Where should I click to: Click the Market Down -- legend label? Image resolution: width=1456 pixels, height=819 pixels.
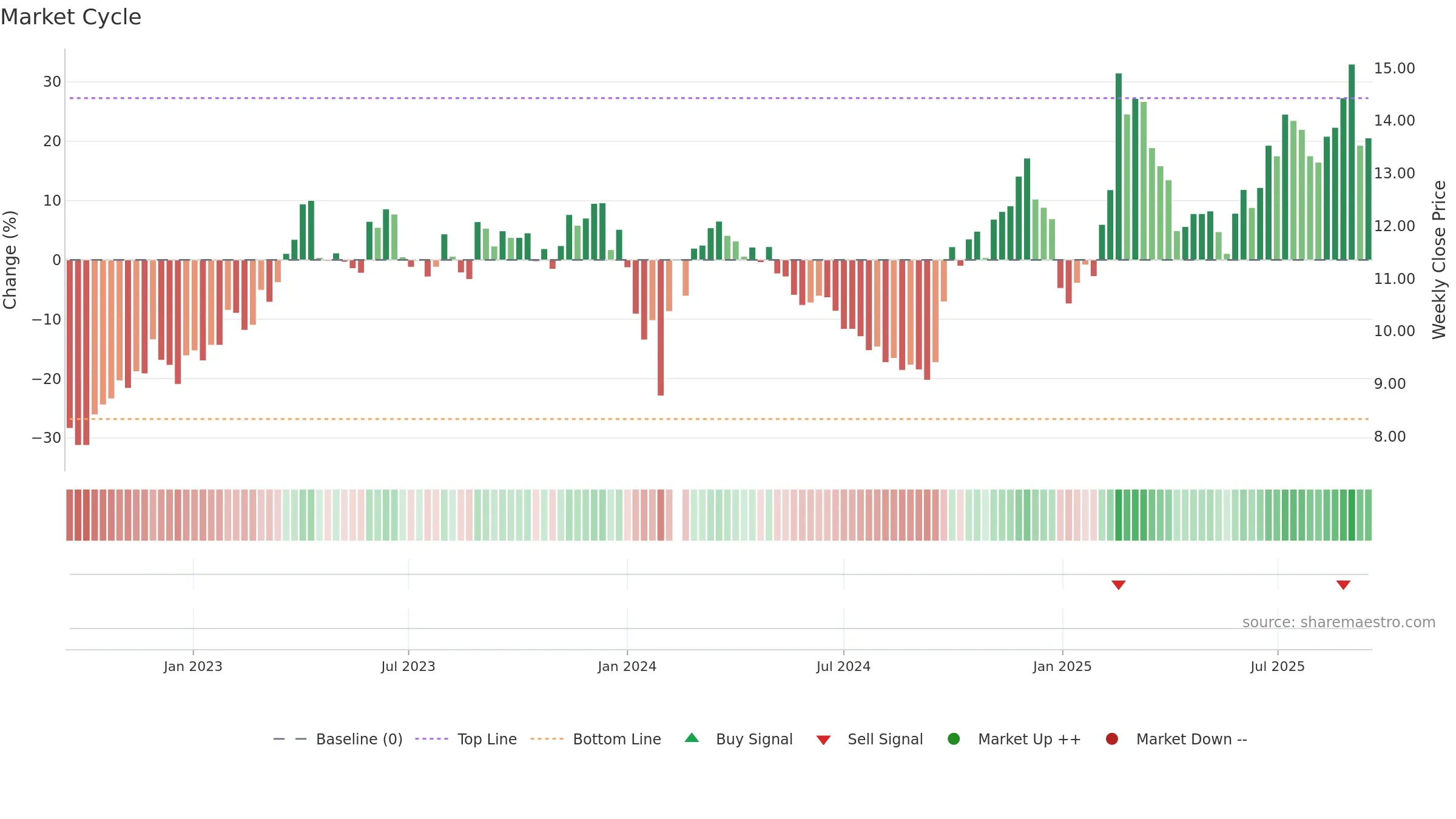click(1191, 739)
